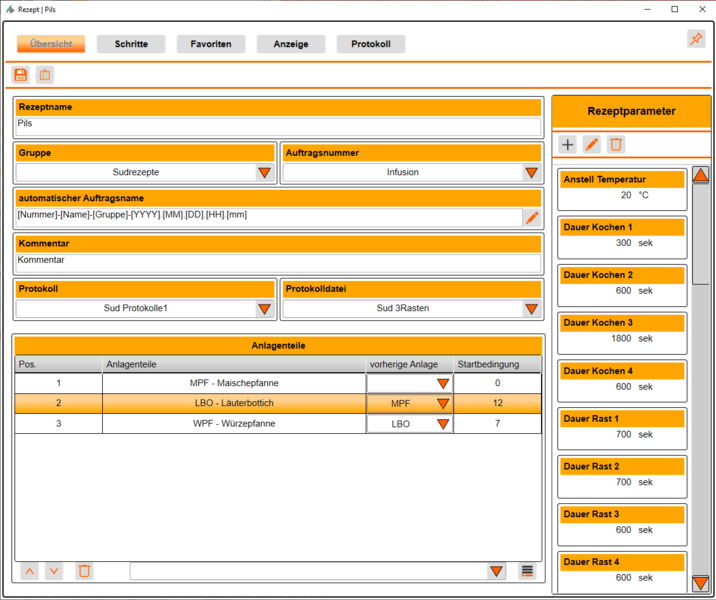This screenshot has width=716, height=600.
Task: Delete Anlagenteil using the trash icon below table
Action: click(85, 571)
